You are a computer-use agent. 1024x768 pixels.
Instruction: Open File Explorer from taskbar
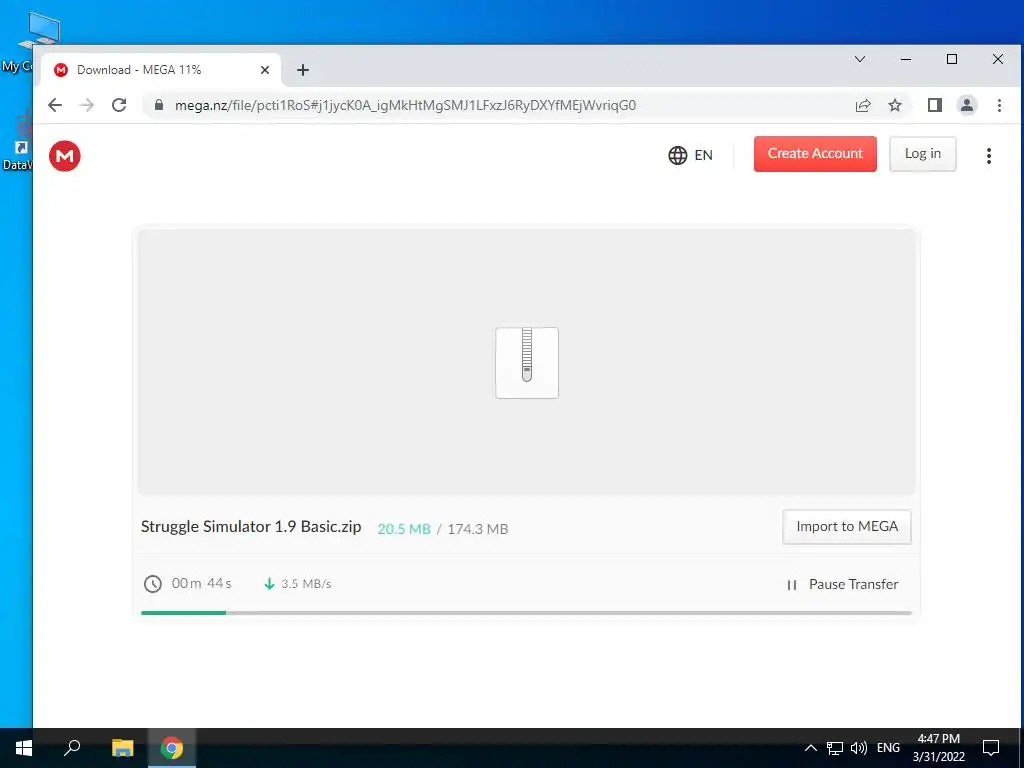click(122, 748)
